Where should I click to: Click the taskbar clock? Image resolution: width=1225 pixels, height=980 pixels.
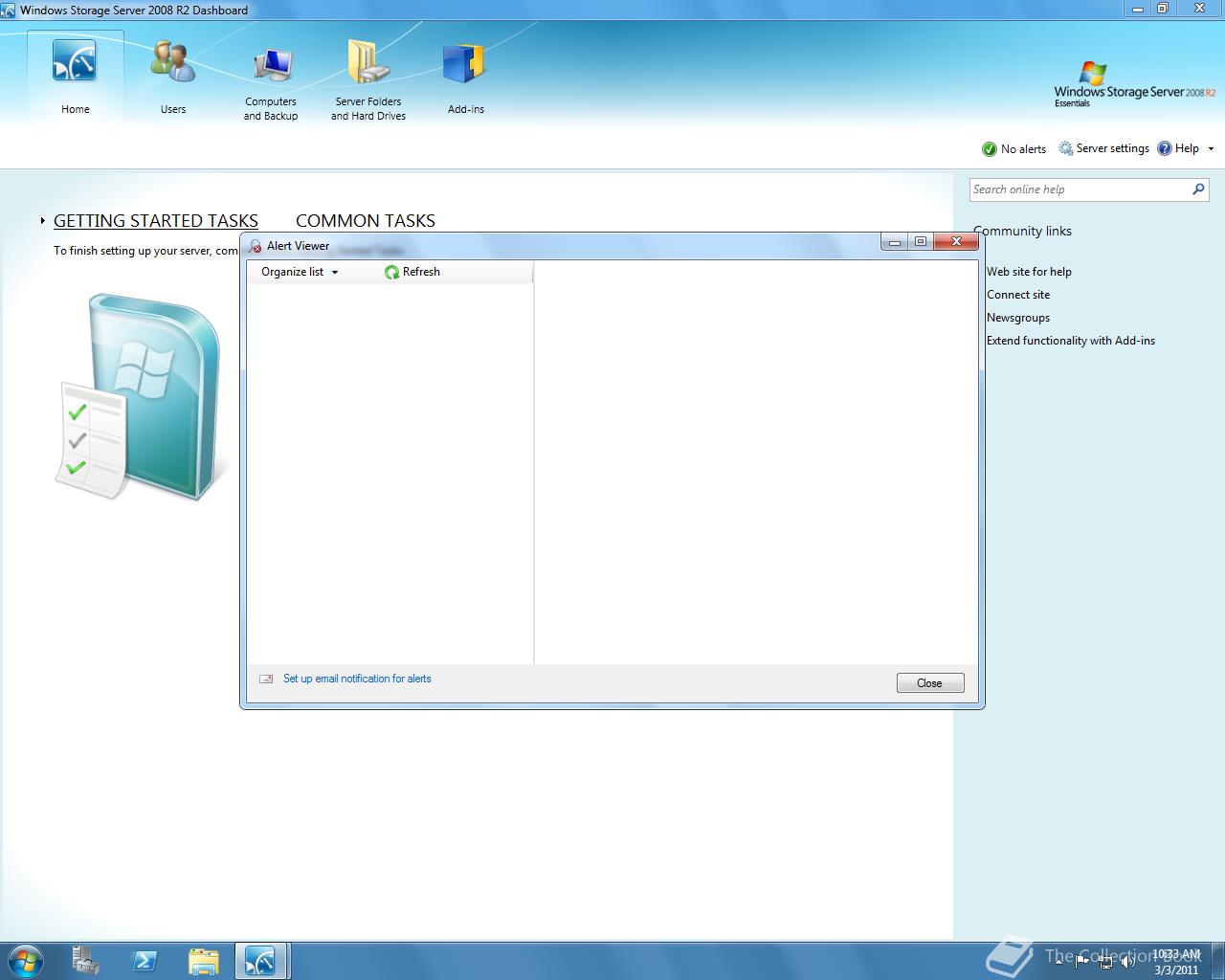tap(1176, 962)
